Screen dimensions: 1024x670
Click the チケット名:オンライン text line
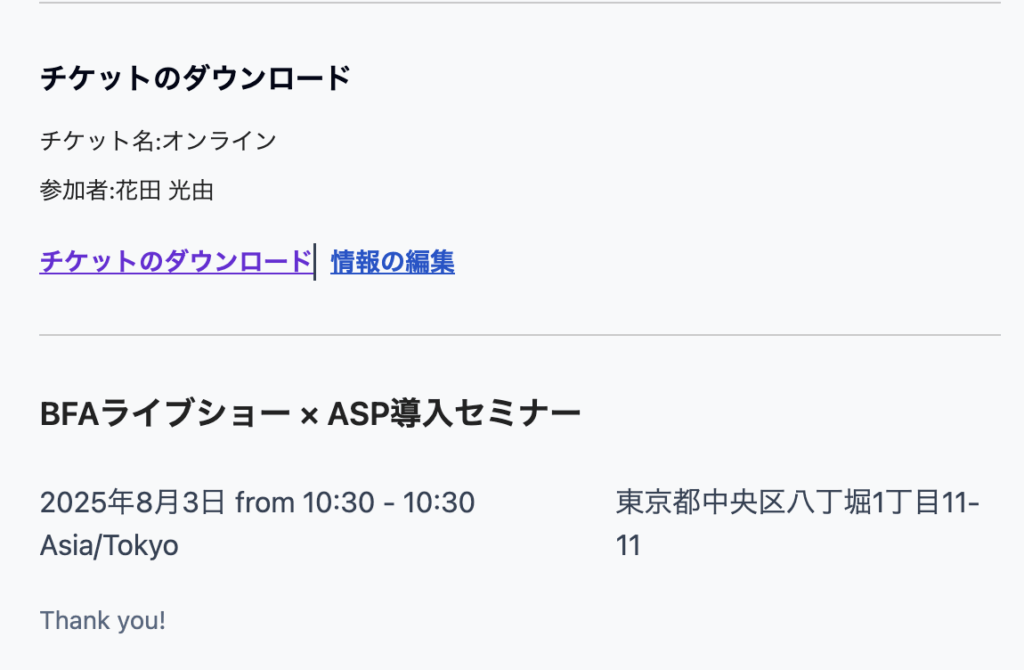(x=158, y=140)
